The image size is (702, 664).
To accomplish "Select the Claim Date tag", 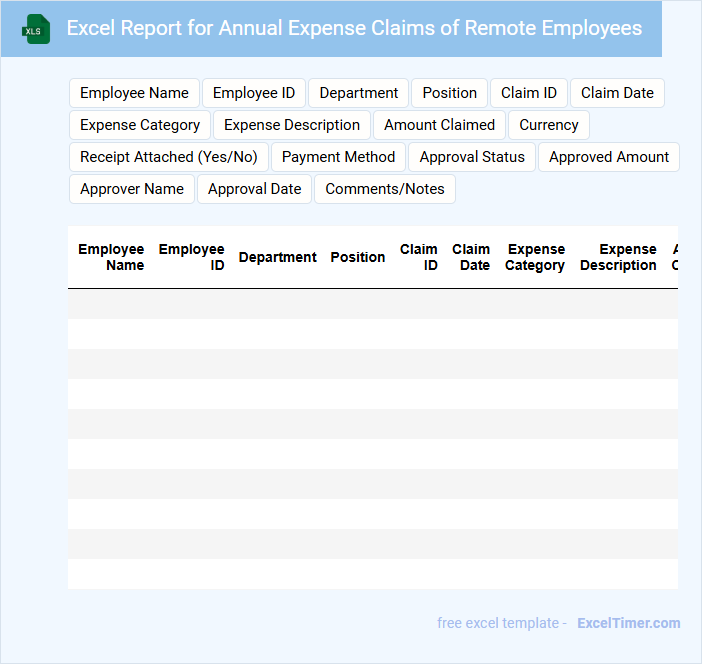I will coord(617,93).
